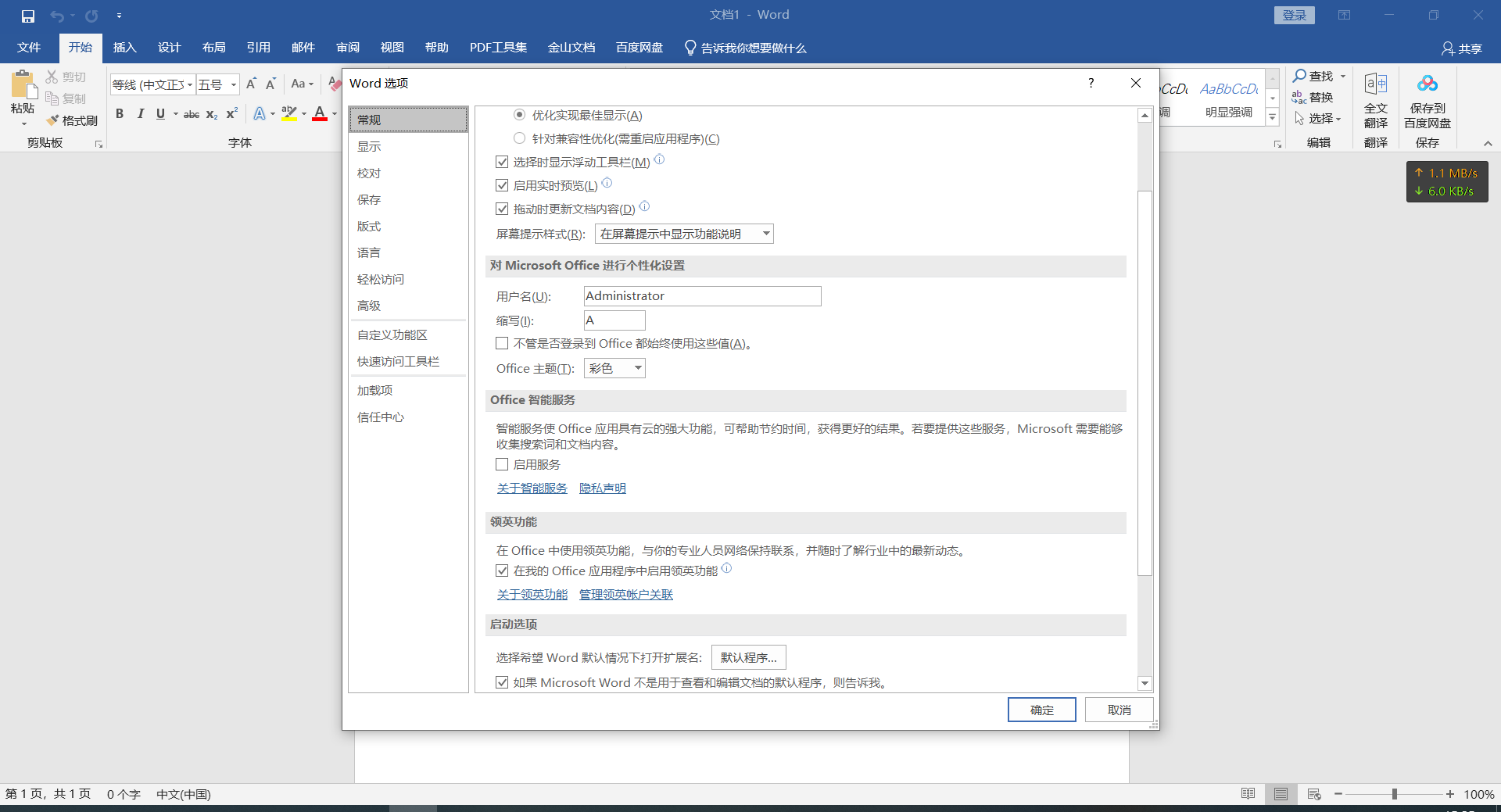The height and width of the screenshot is (812, 1501).
Task: Click the Bold formatting icon
Action: [x=120, y=114]
